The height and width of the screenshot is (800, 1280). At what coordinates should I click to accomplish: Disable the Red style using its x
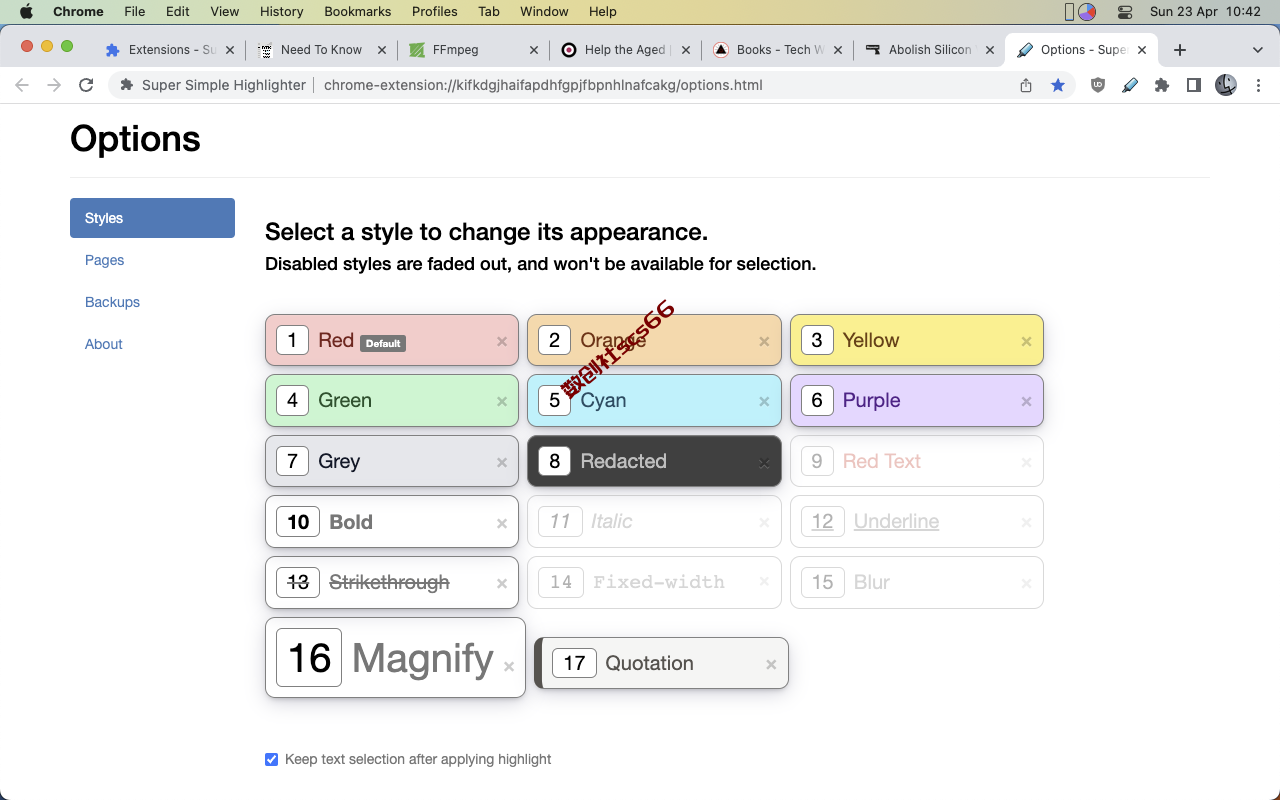tap(502, 342)
